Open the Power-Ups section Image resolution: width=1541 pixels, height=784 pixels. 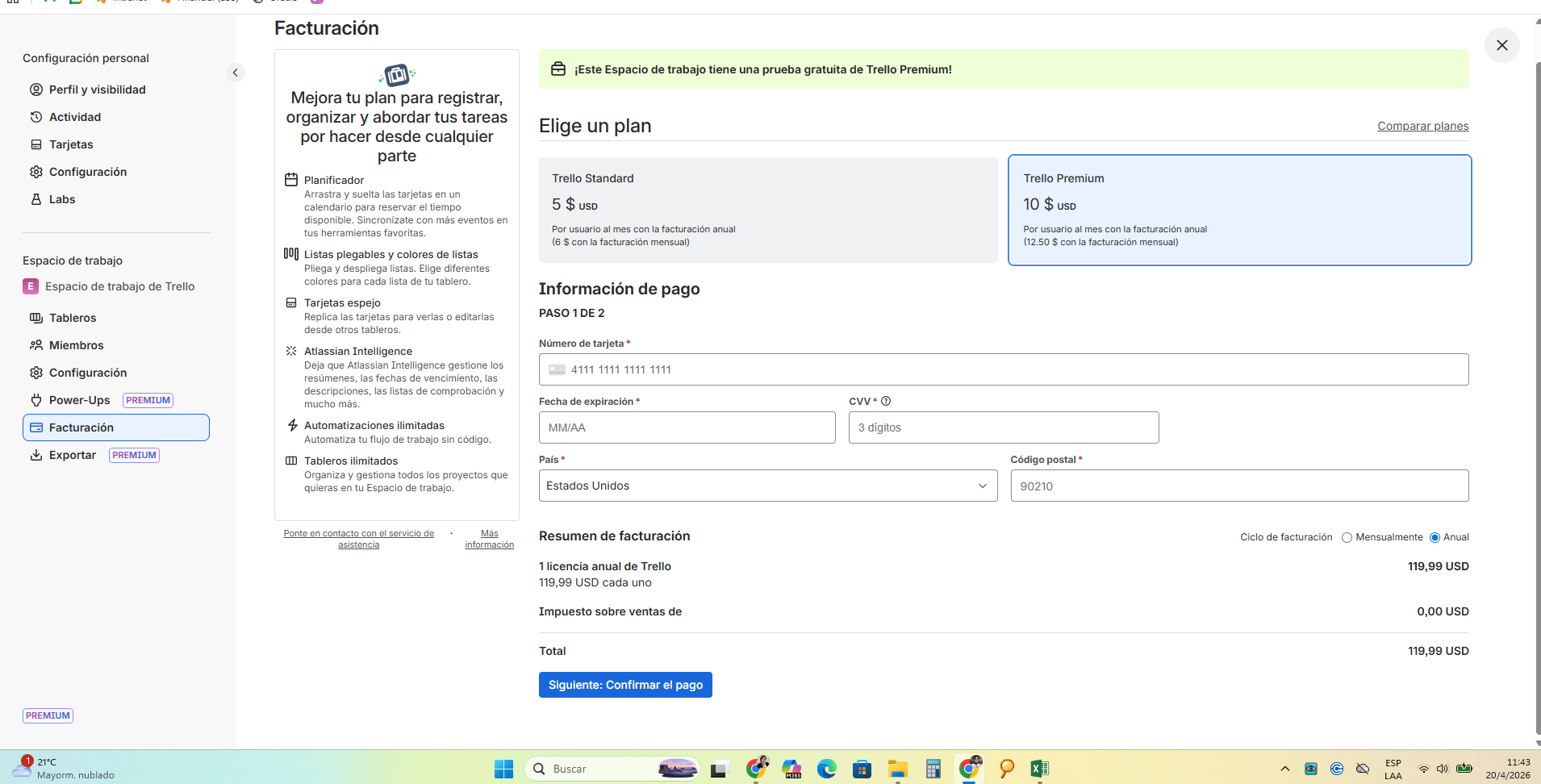coord(79,400)
